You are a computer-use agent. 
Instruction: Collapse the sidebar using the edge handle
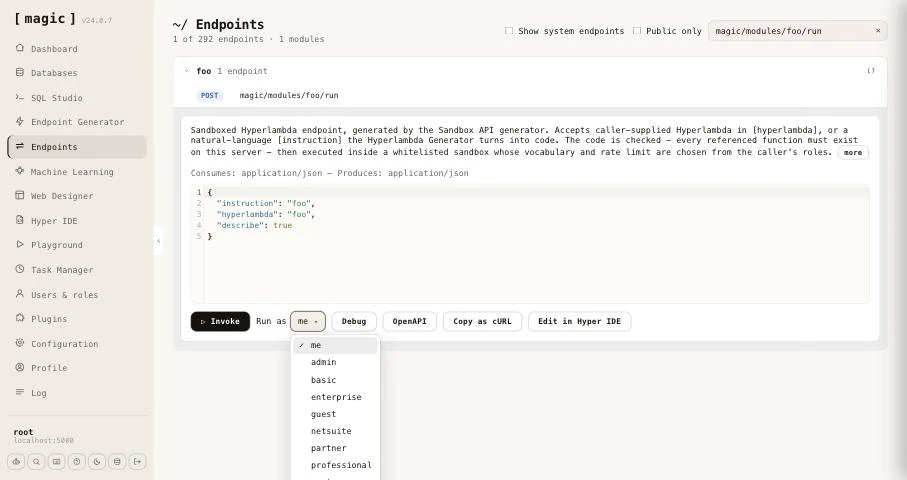(x=158, y=241)
